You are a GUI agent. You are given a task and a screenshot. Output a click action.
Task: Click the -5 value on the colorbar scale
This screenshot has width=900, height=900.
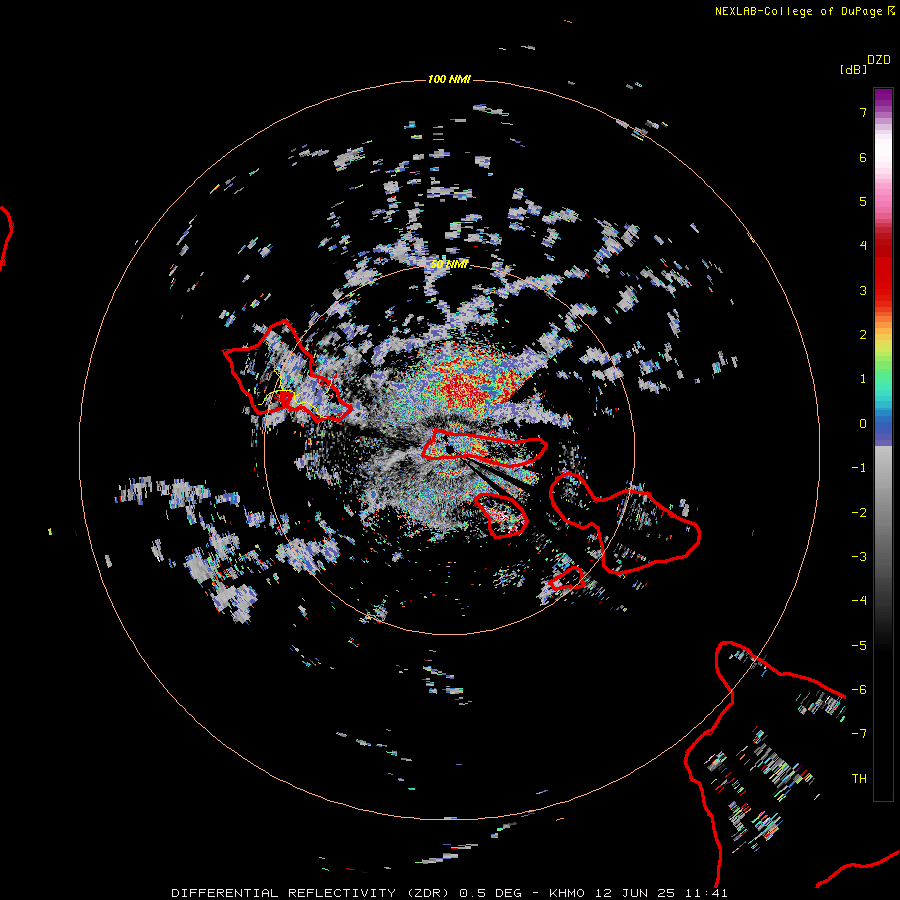pos(859,646)
